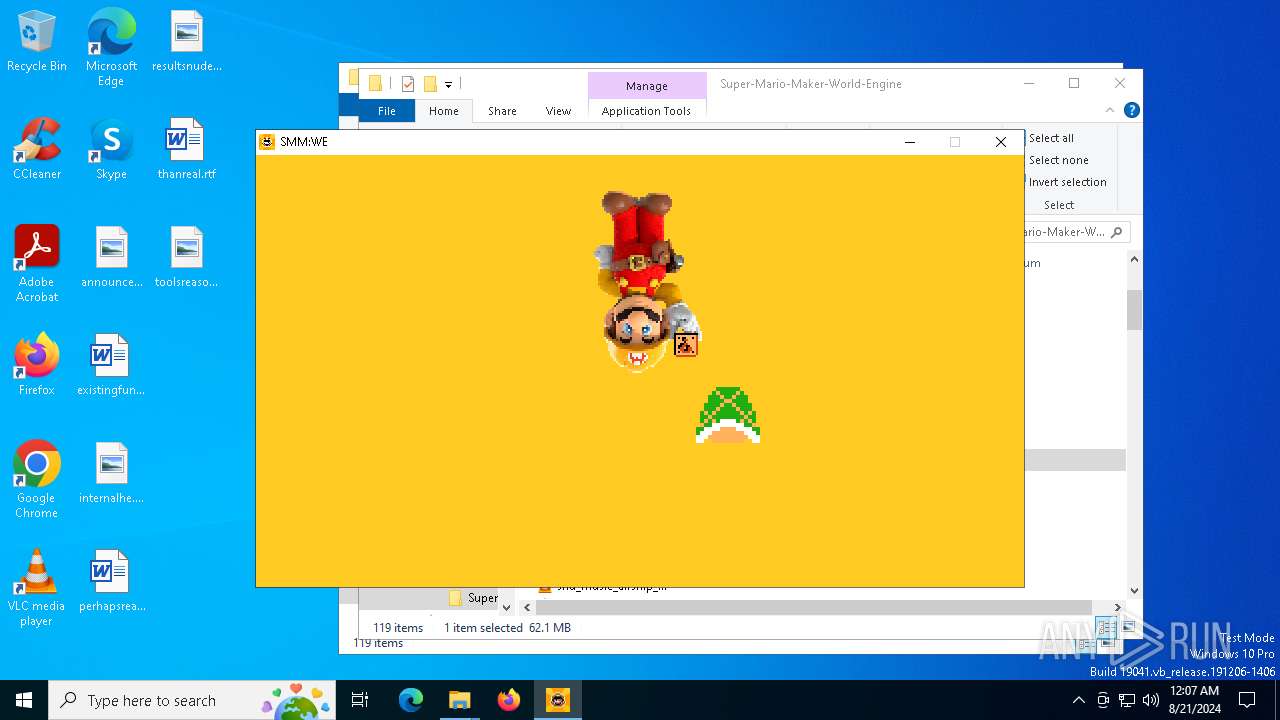Open the volume icon in system tray
The image size is (1280, 720).
pyautogui.click(x=1150, y=700)
